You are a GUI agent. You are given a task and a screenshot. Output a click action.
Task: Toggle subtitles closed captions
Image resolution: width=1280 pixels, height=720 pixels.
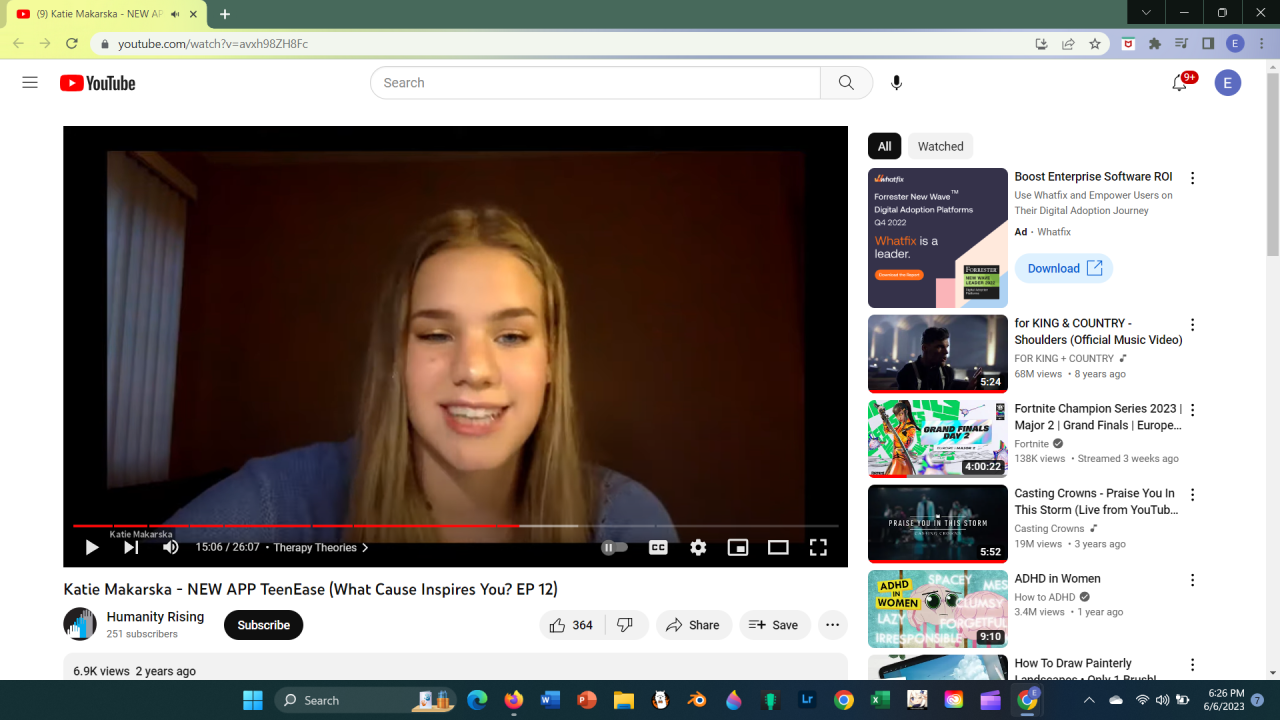click(x=658, y=547)
